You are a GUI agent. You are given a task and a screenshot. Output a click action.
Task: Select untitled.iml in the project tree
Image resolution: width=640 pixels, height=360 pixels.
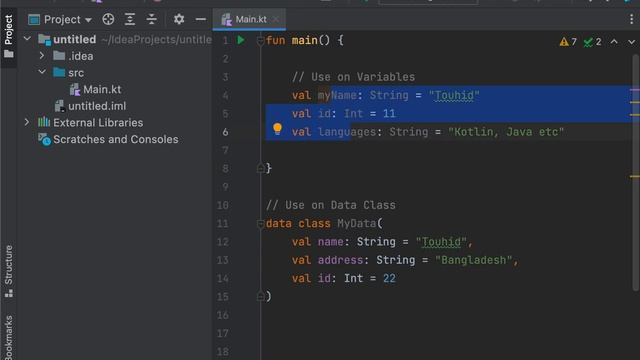[97, 106]
